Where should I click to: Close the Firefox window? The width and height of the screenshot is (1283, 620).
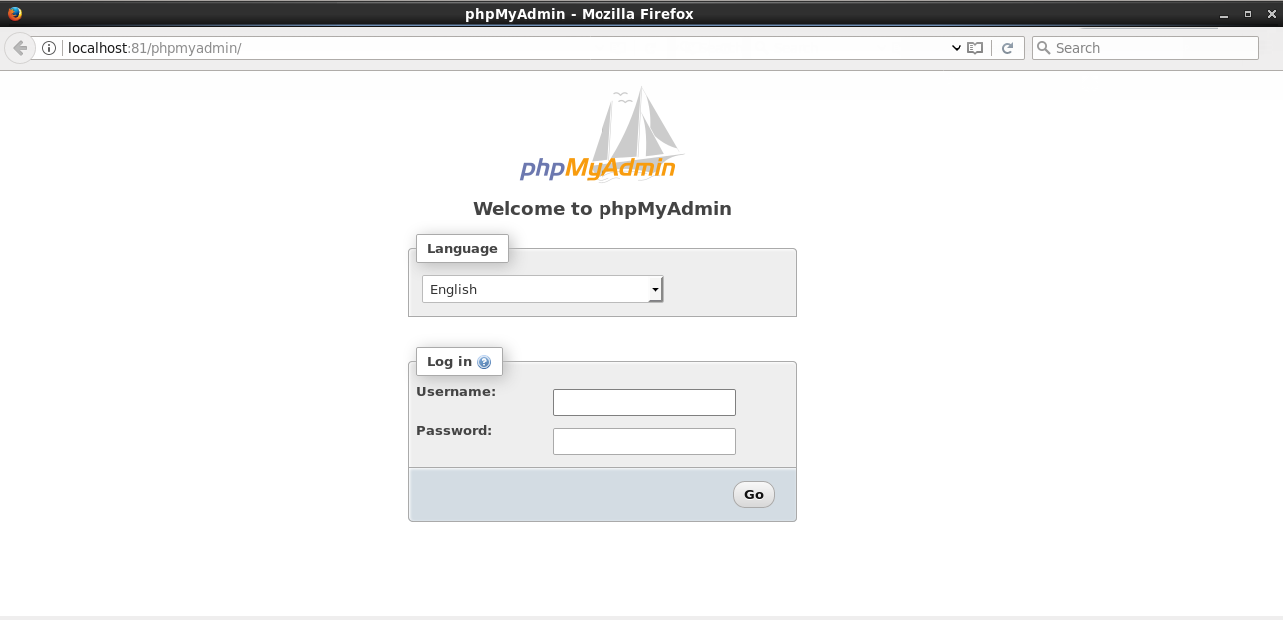coord(1270,14)
